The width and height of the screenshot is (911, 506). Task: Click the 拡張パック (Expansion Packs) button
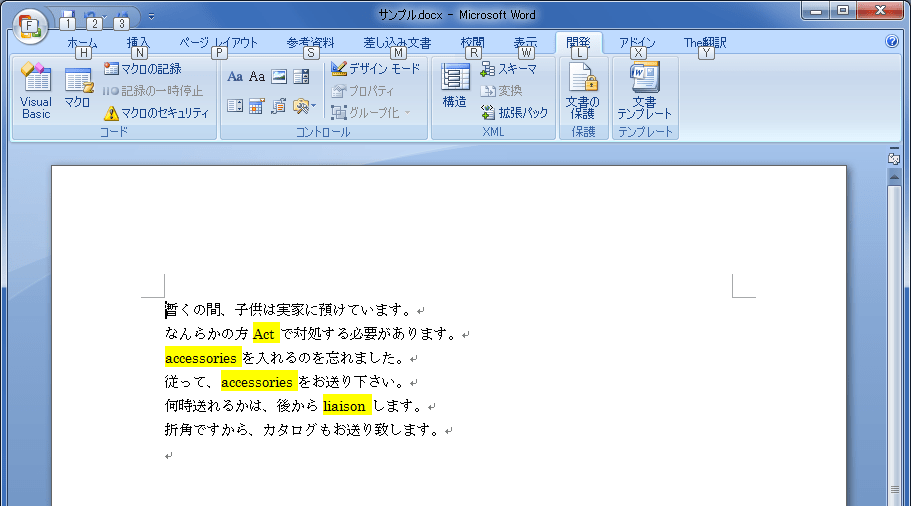point(514,113)
